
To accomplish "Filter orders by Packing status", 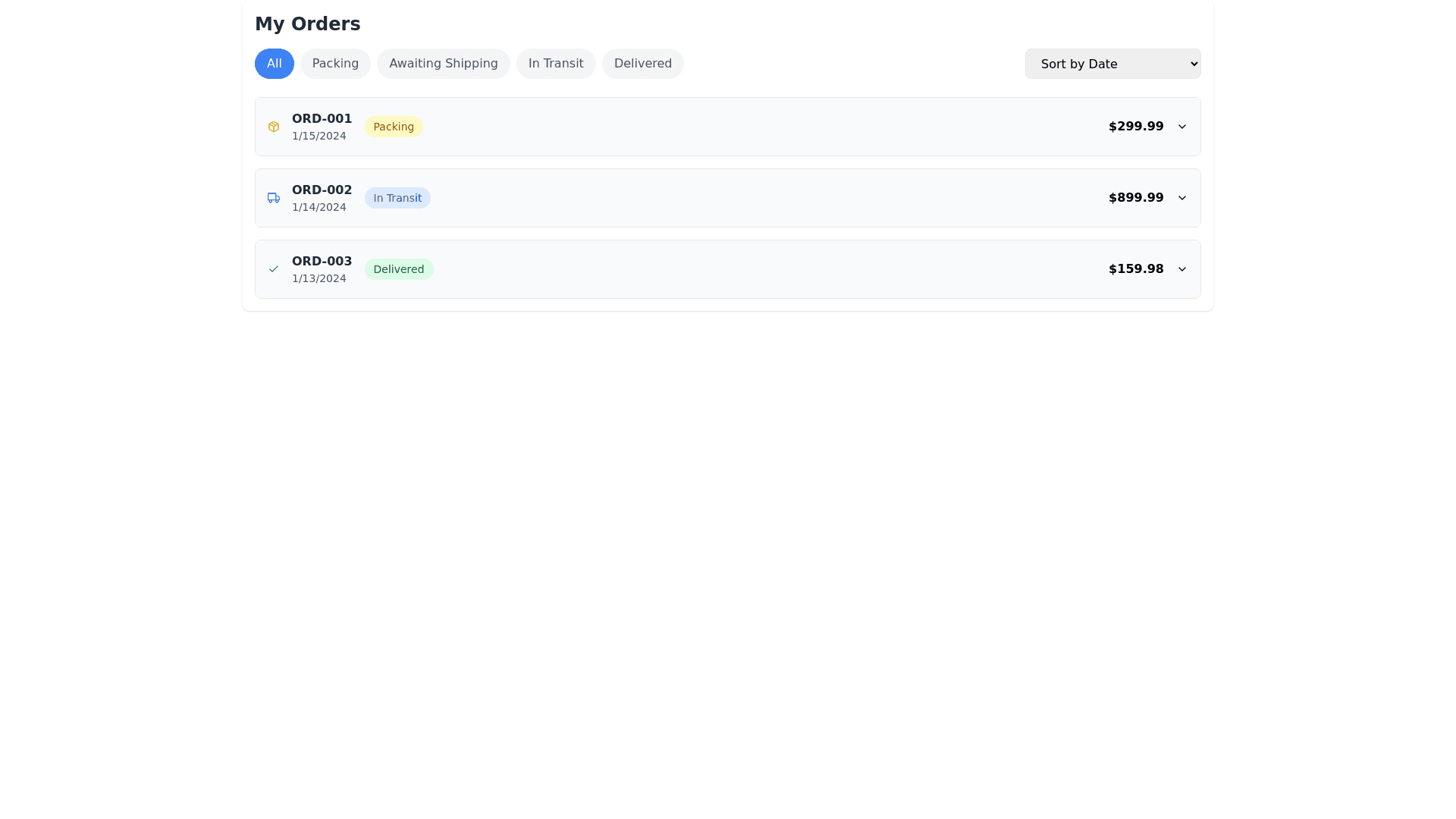I will click(335, 64).
